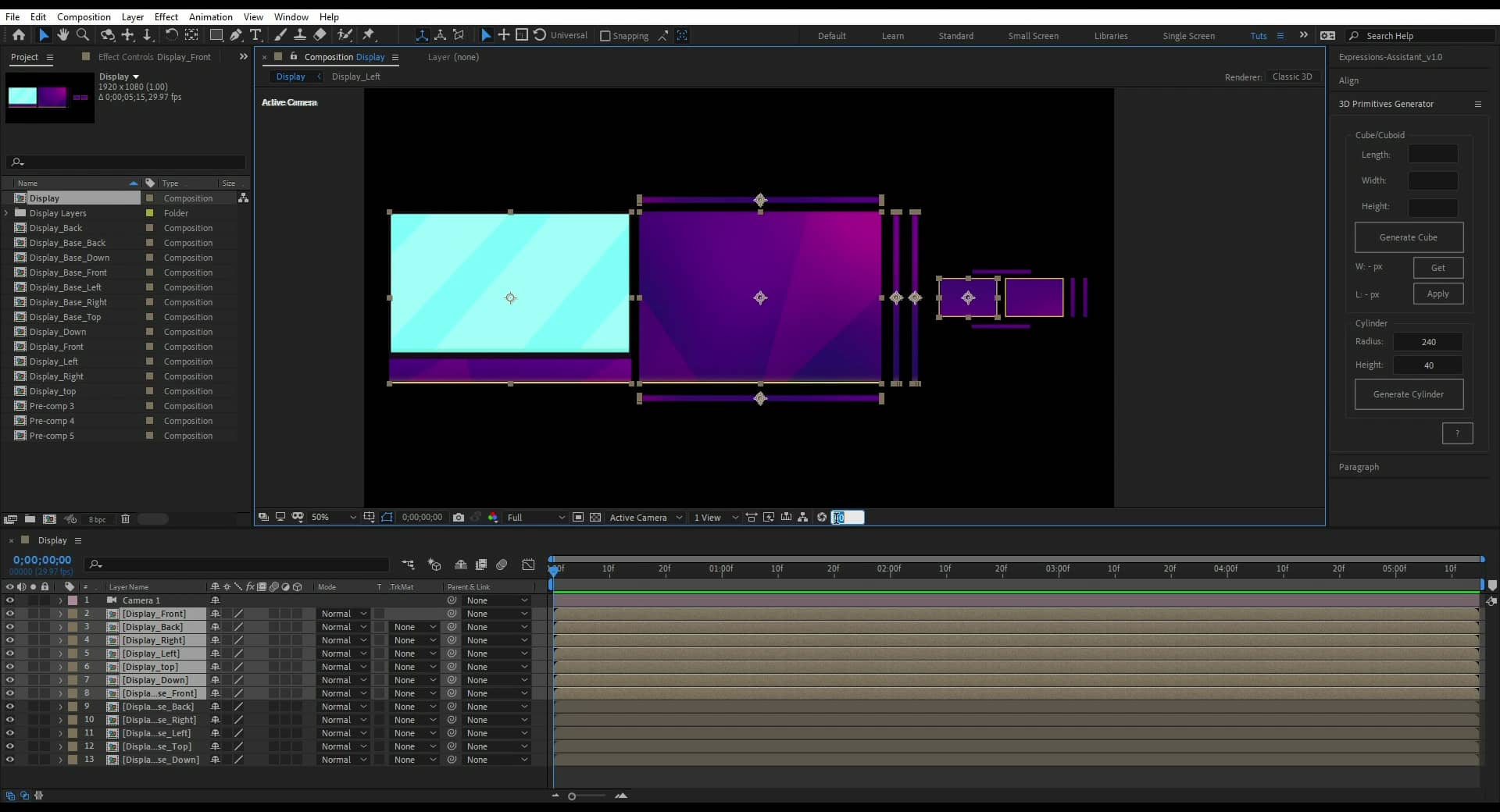Toggle Snapping in the toolbar
This screenshot has height=812, width=1500.
coord(606,35)
